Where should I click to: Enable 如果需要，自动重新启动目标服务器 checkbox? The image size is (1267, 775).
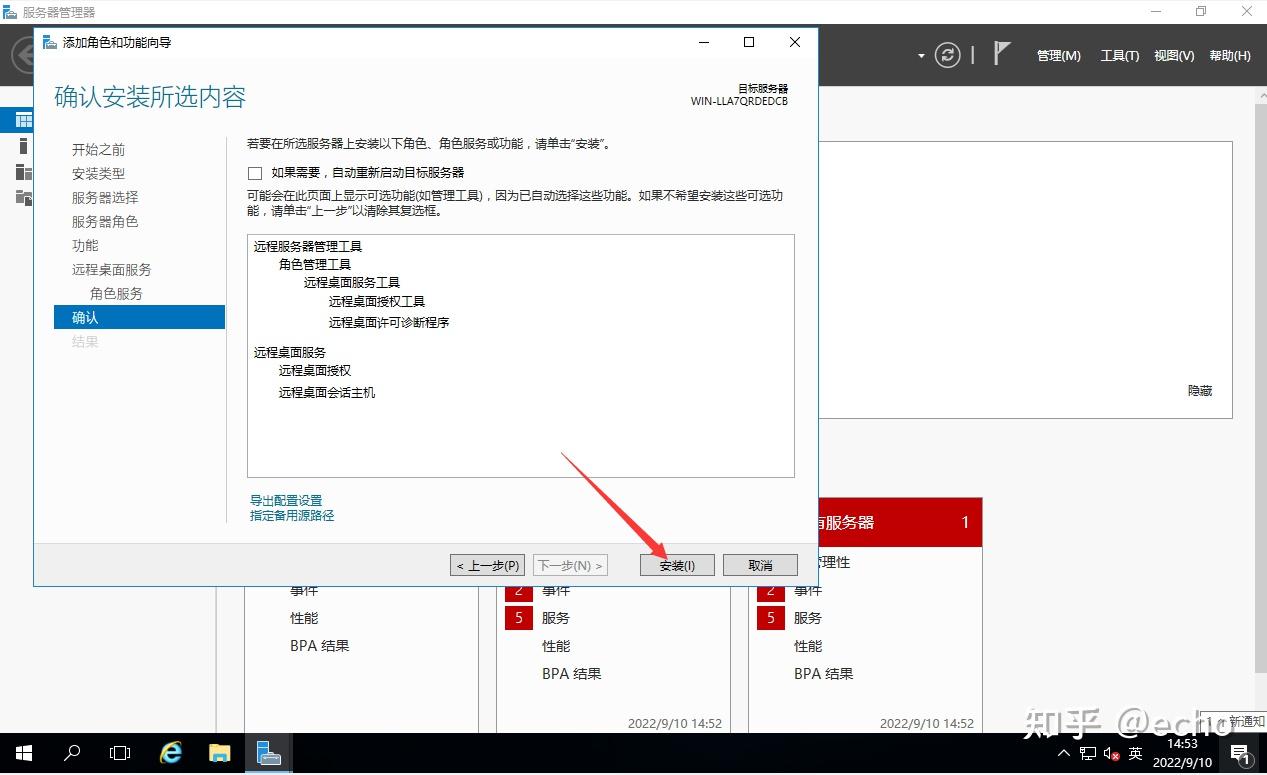[255, 172]
